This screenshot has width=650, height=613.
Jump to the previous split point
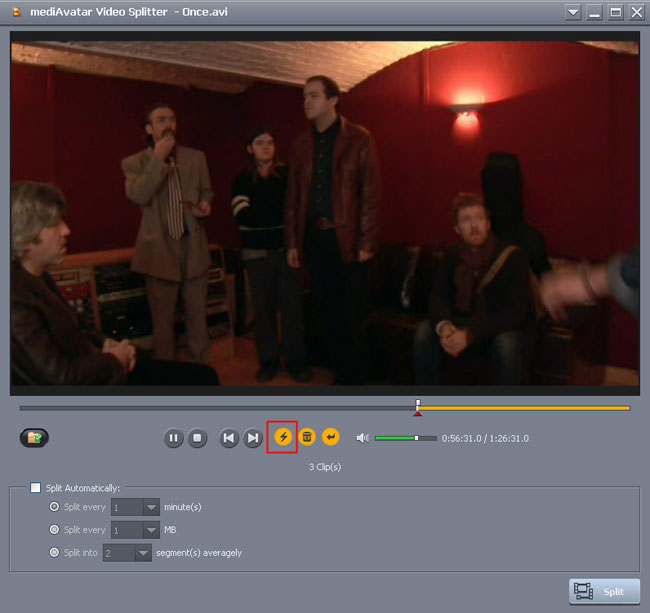coord(229,438)
